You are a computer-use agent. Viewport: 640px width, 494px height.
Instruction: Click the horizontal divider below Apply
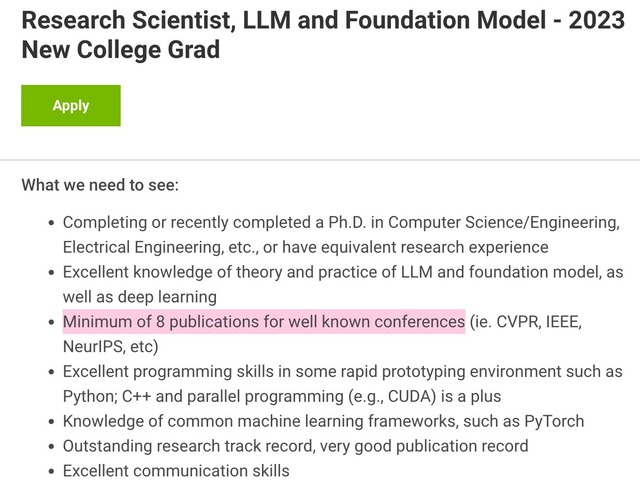pos(320,159)
